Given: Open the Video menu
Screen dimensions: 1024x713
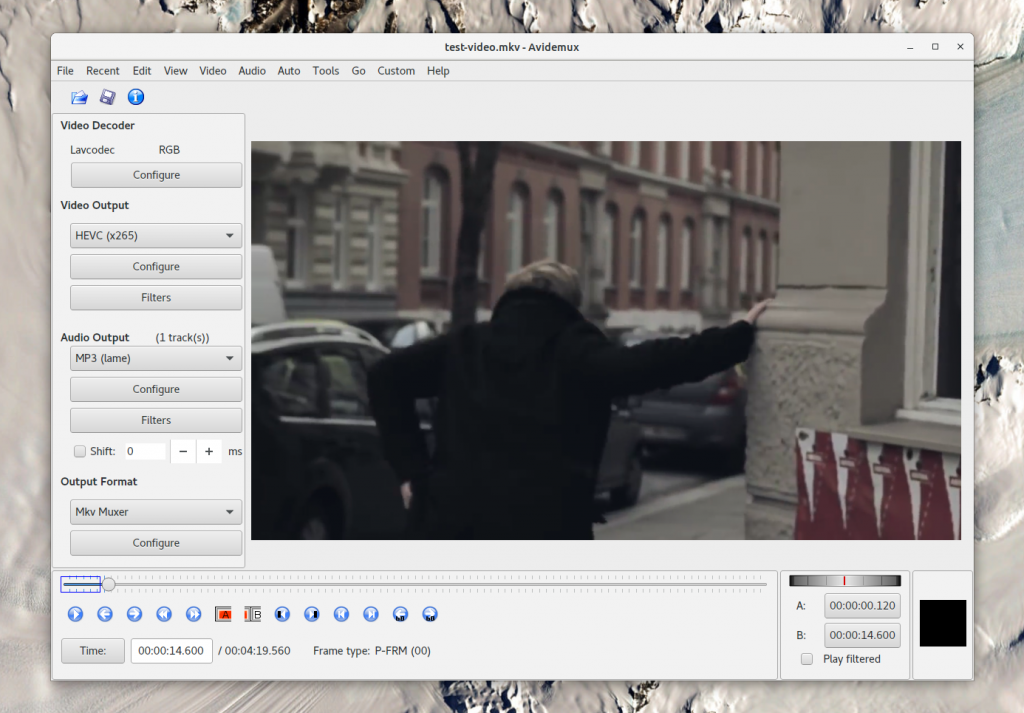Looking at the screenshot, I should point(213,71).
